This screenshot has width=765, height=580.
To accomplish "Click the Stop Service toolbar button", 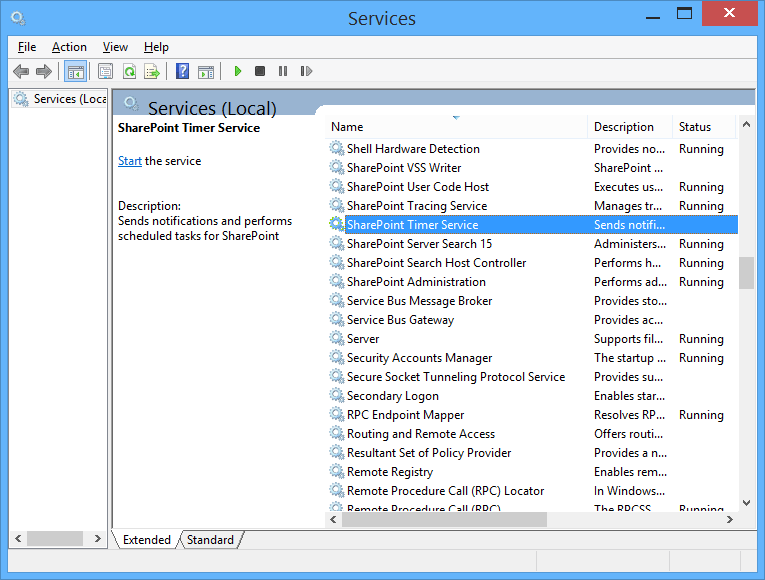I will point(260,72).
